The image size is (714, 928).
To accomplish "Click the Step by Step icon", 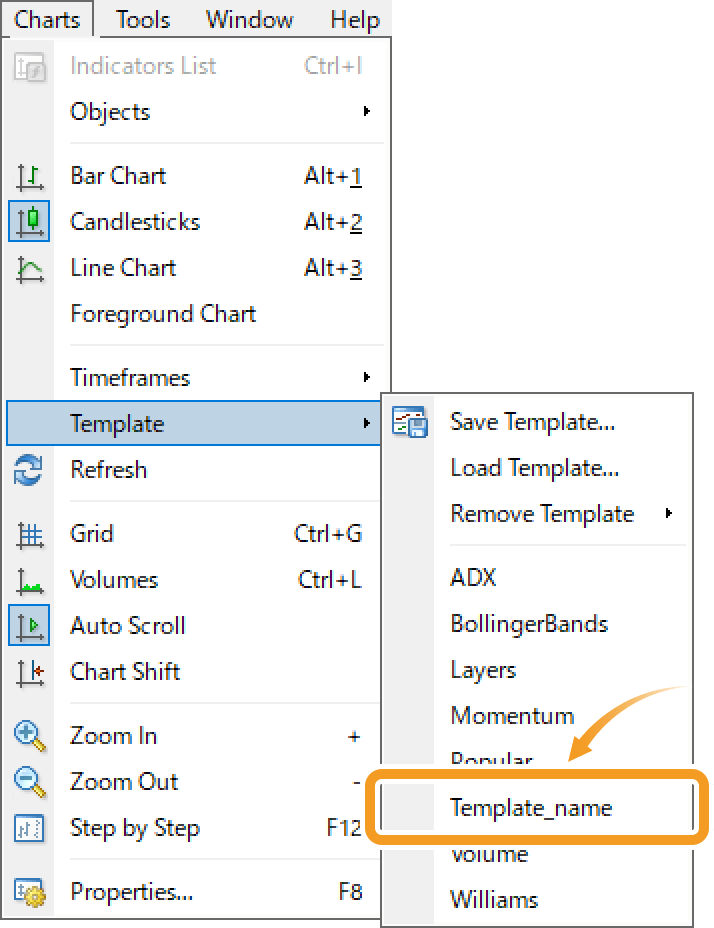I will (29, 828).
